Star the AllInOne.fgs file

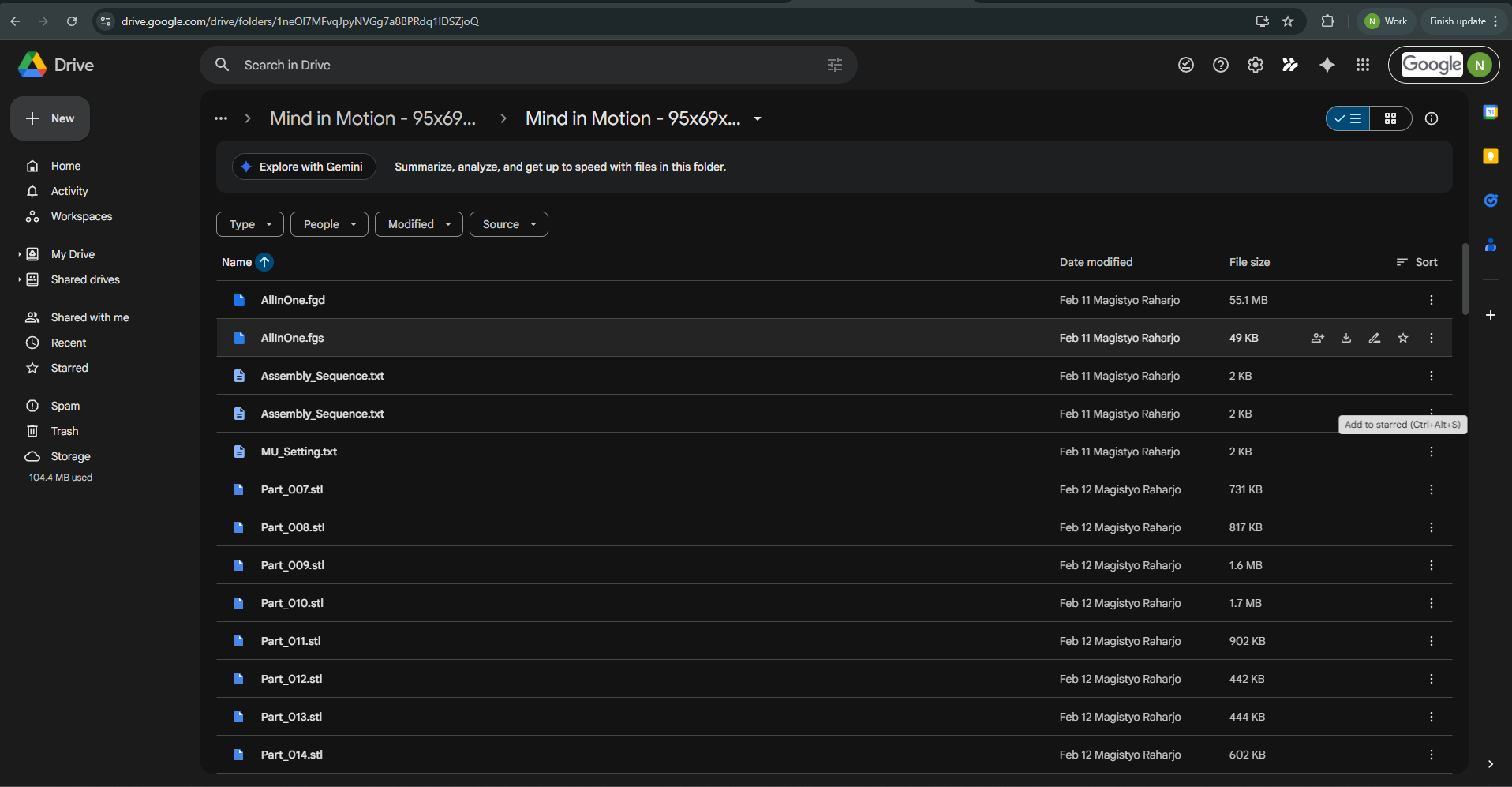pyautogui.click(x=1403, y=338)
